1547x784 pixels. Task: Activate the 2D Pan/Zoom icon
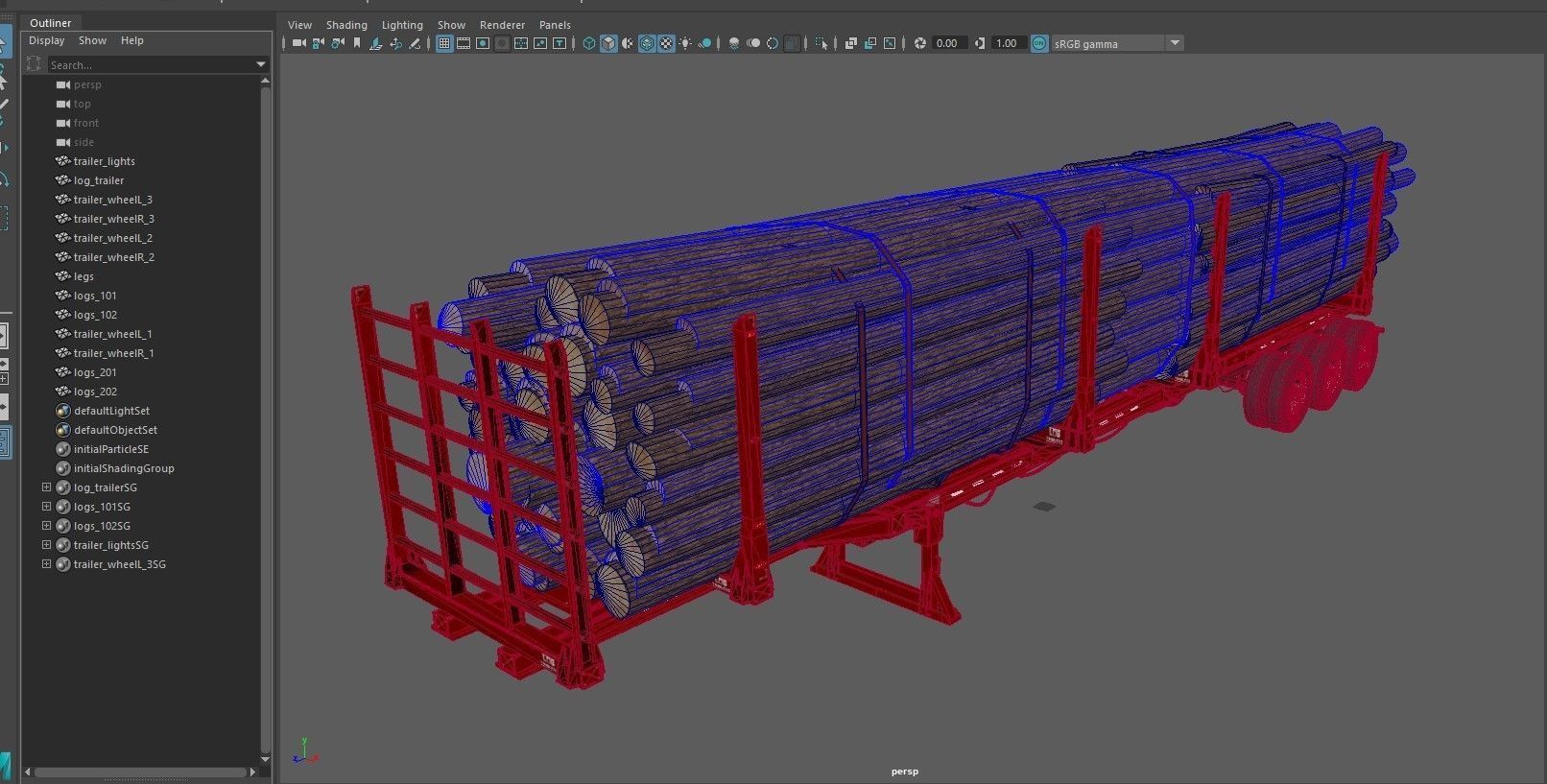[x=395, y=43]
